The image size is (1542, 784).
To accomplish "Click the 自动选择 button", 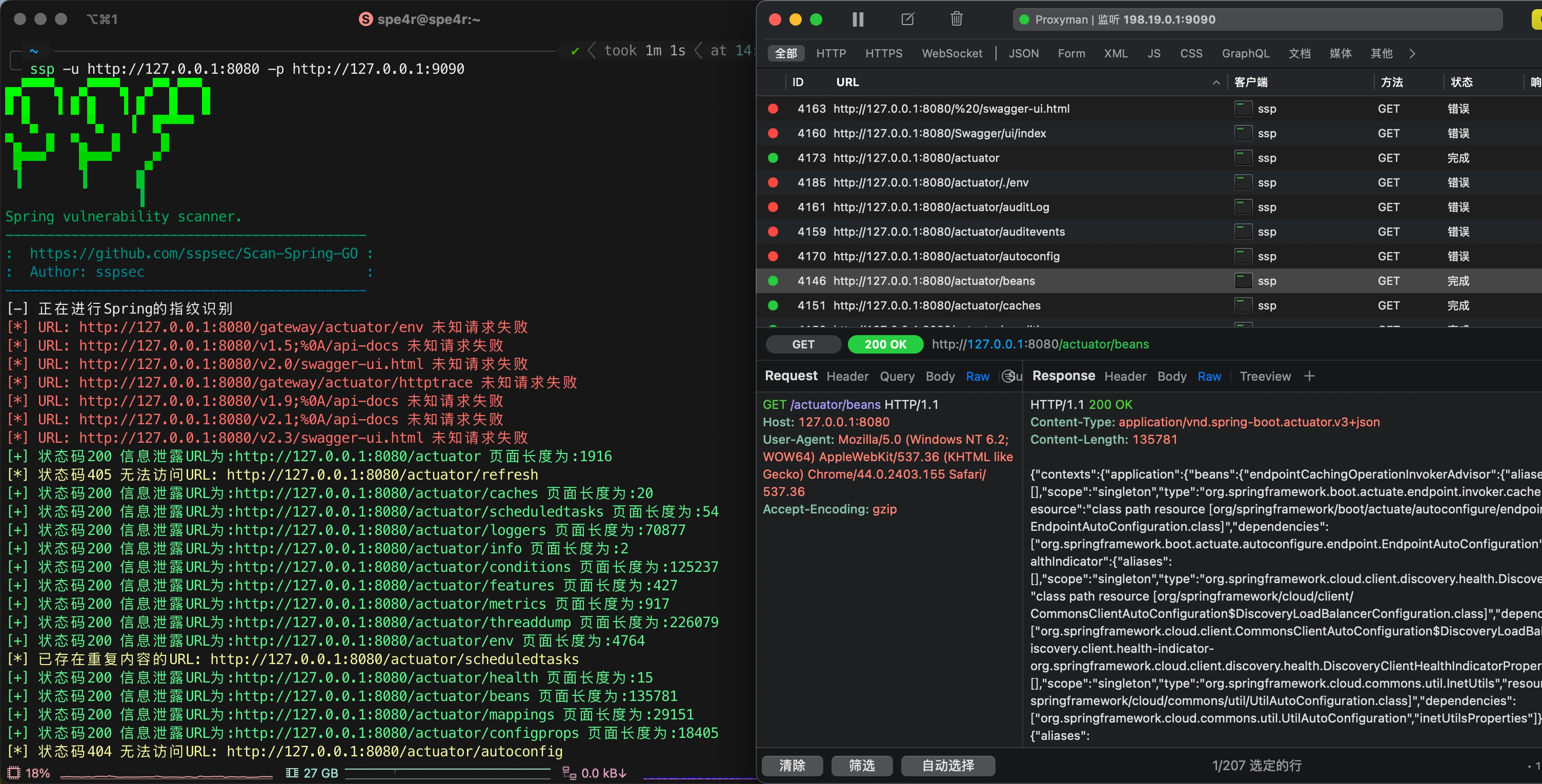I will pyautogui.click(x=947, y=766).
